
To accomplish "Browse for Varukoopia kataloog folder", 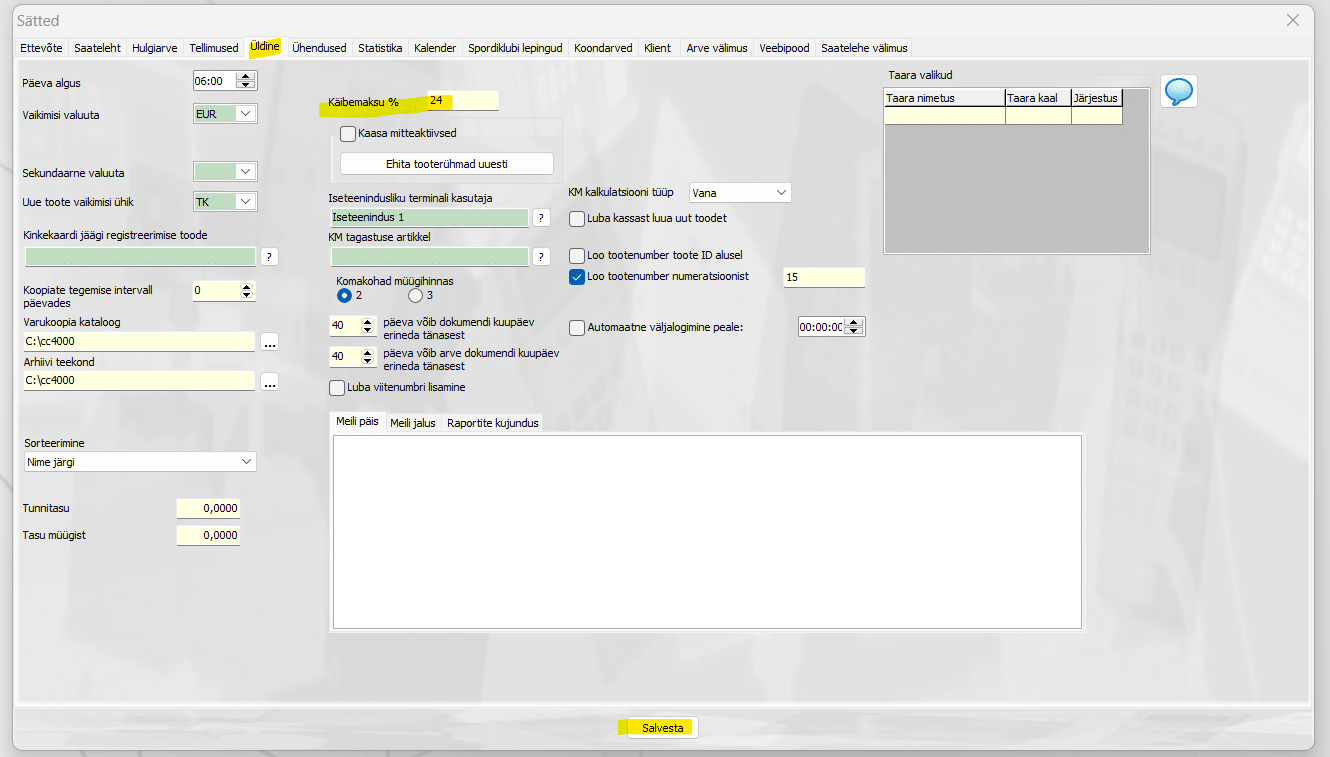I will [x=268, y=342].
